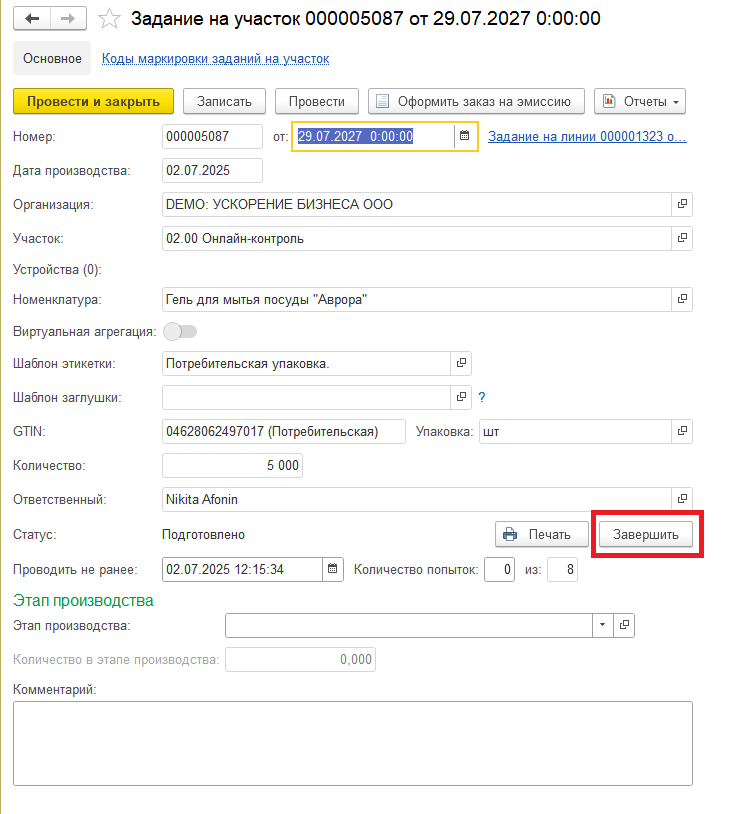The height and width of the screenshot is (814, 731).
Task: Open the Номенклатура item via open icon
Action: click(682, 299)
